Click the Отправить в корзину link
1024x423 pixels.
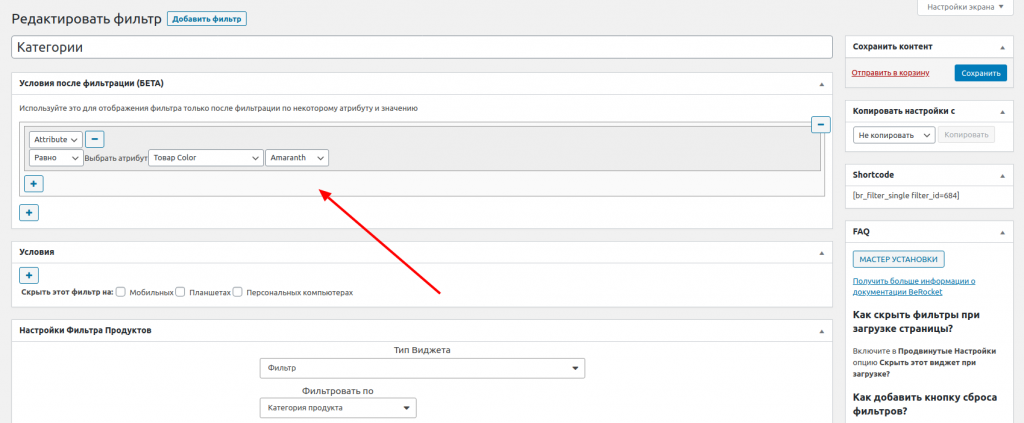[890, 73]
